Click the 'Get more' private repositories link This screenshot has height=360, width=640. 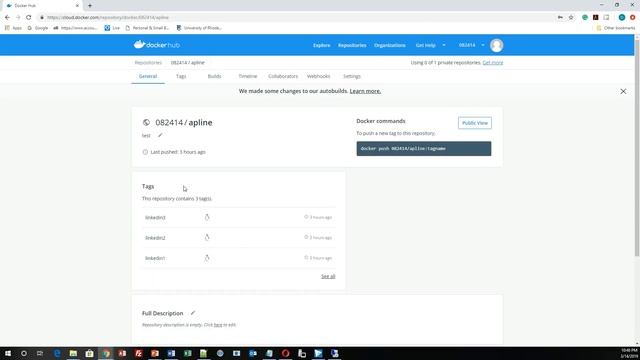point(493,62)
